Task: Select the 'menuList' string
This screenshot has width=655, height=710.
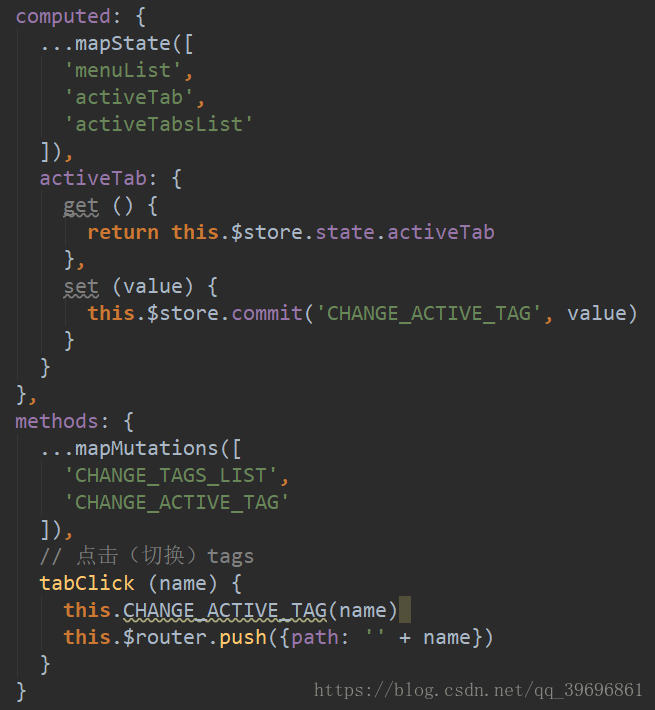Action: tap(123, 71)
